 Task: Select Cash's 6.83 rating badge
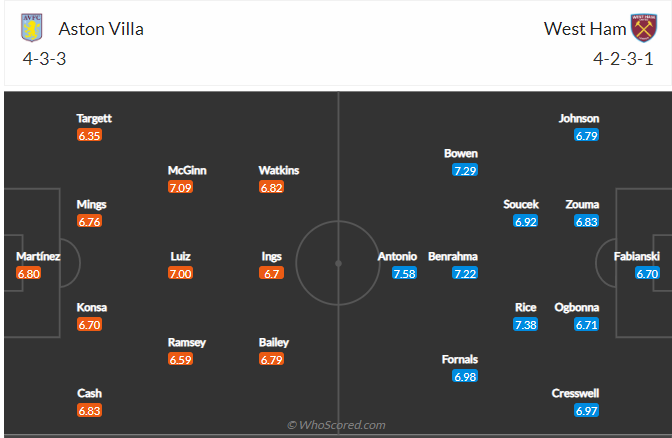pos(90,411)
